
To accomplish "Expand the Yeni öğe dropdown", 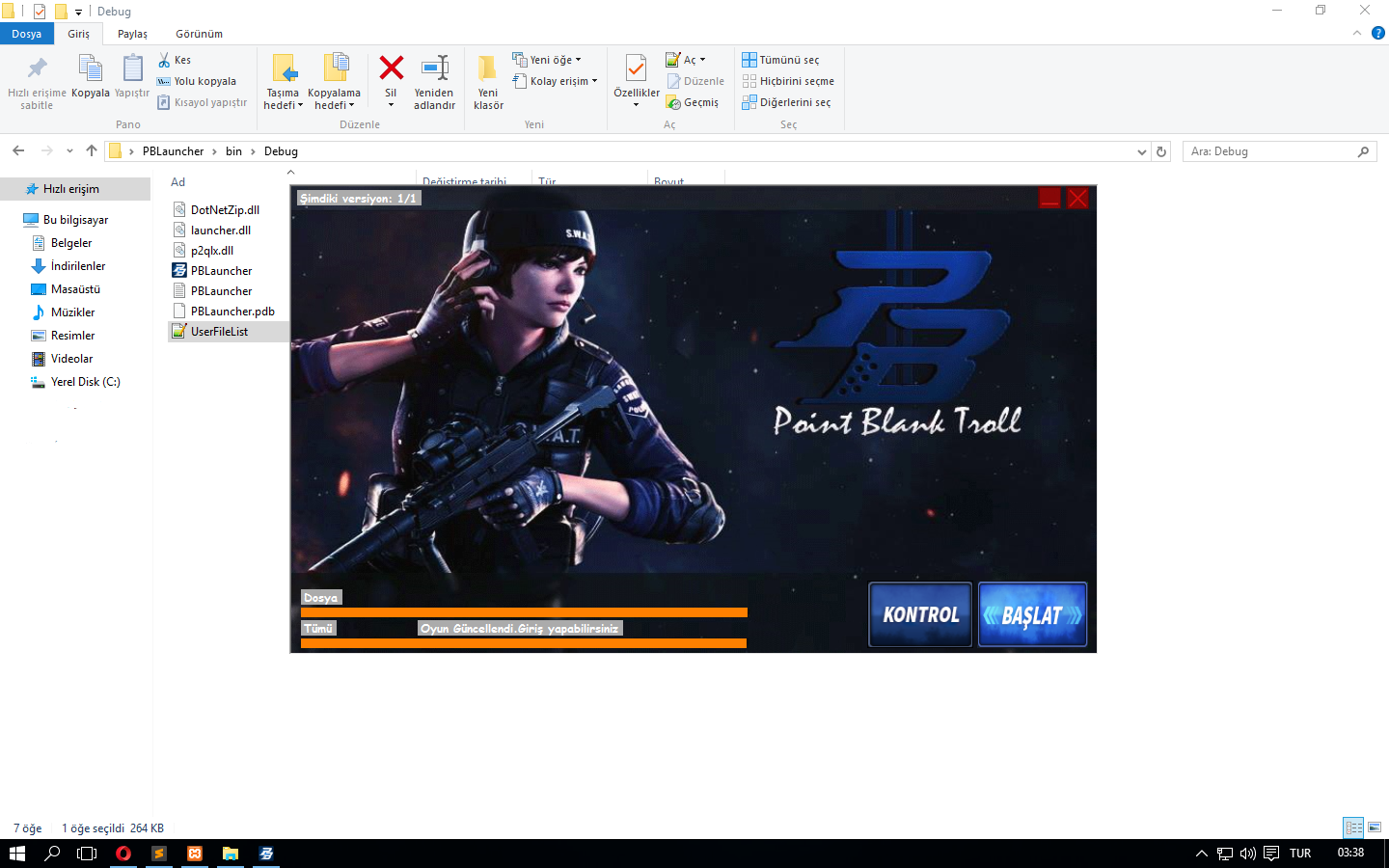I will 578,60.
